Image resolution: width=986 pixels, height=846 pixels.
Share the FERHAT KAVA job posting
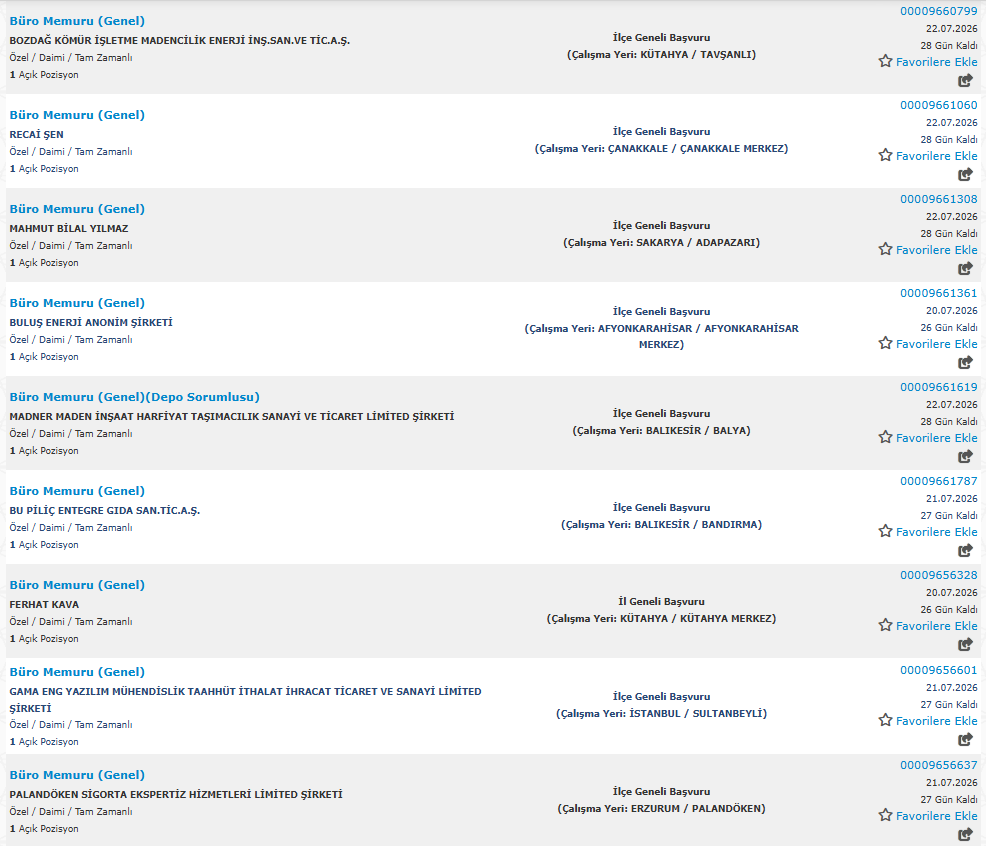[965, 644]
